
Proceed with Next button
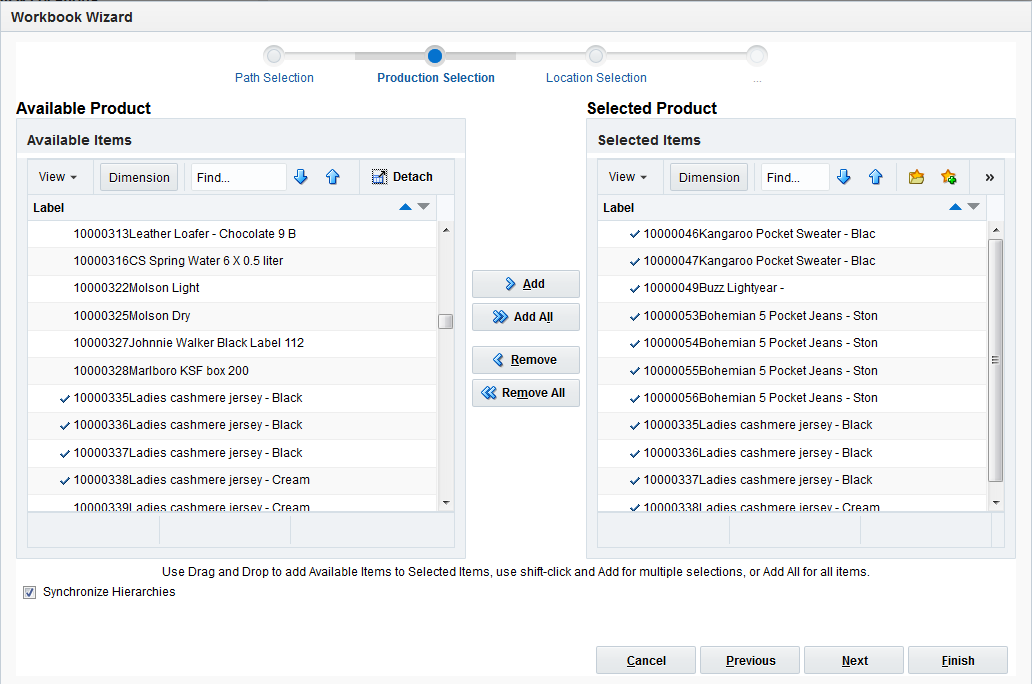tap(854, 660)
